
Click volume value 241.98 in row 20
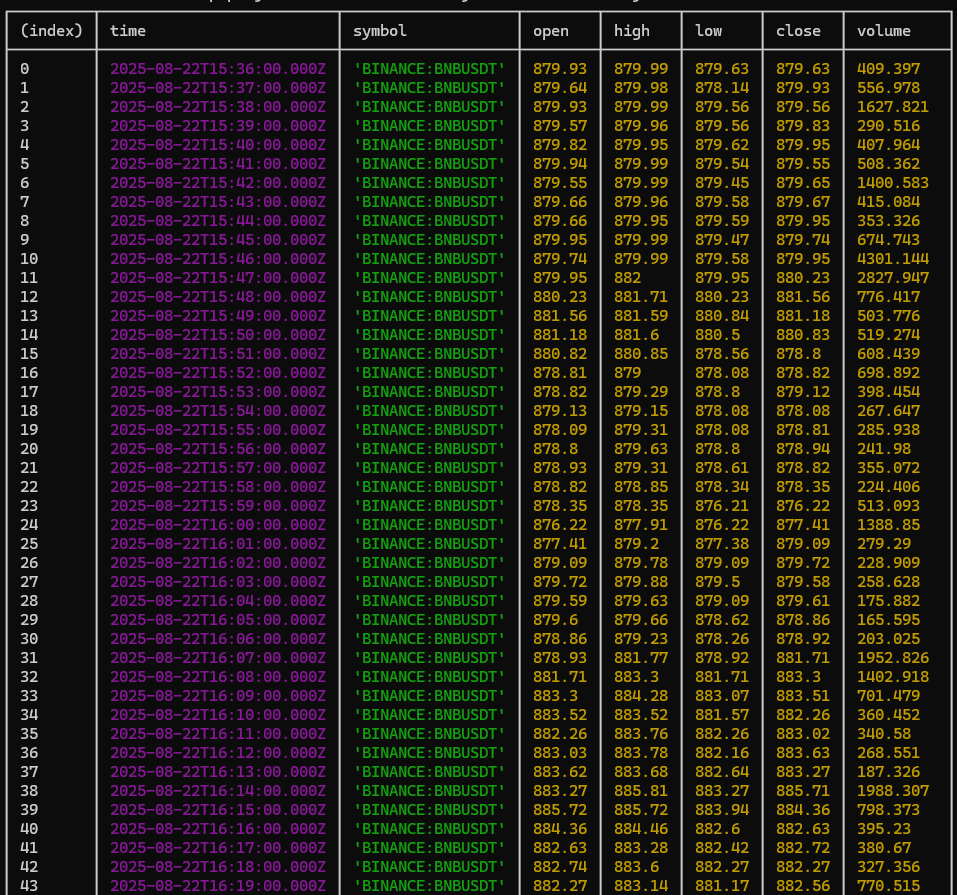coord(884,449)
